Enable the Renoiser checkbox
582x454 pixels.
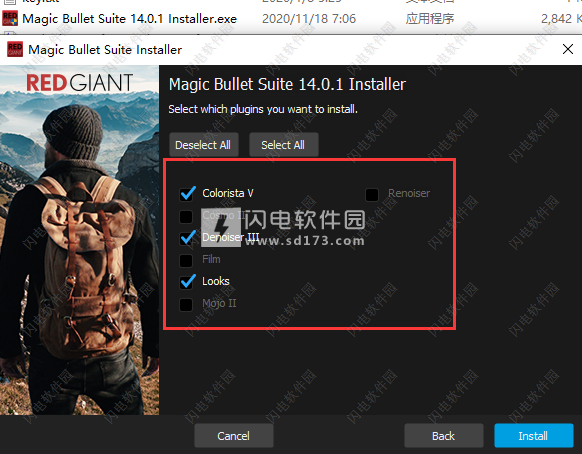[x=372, y=194]
